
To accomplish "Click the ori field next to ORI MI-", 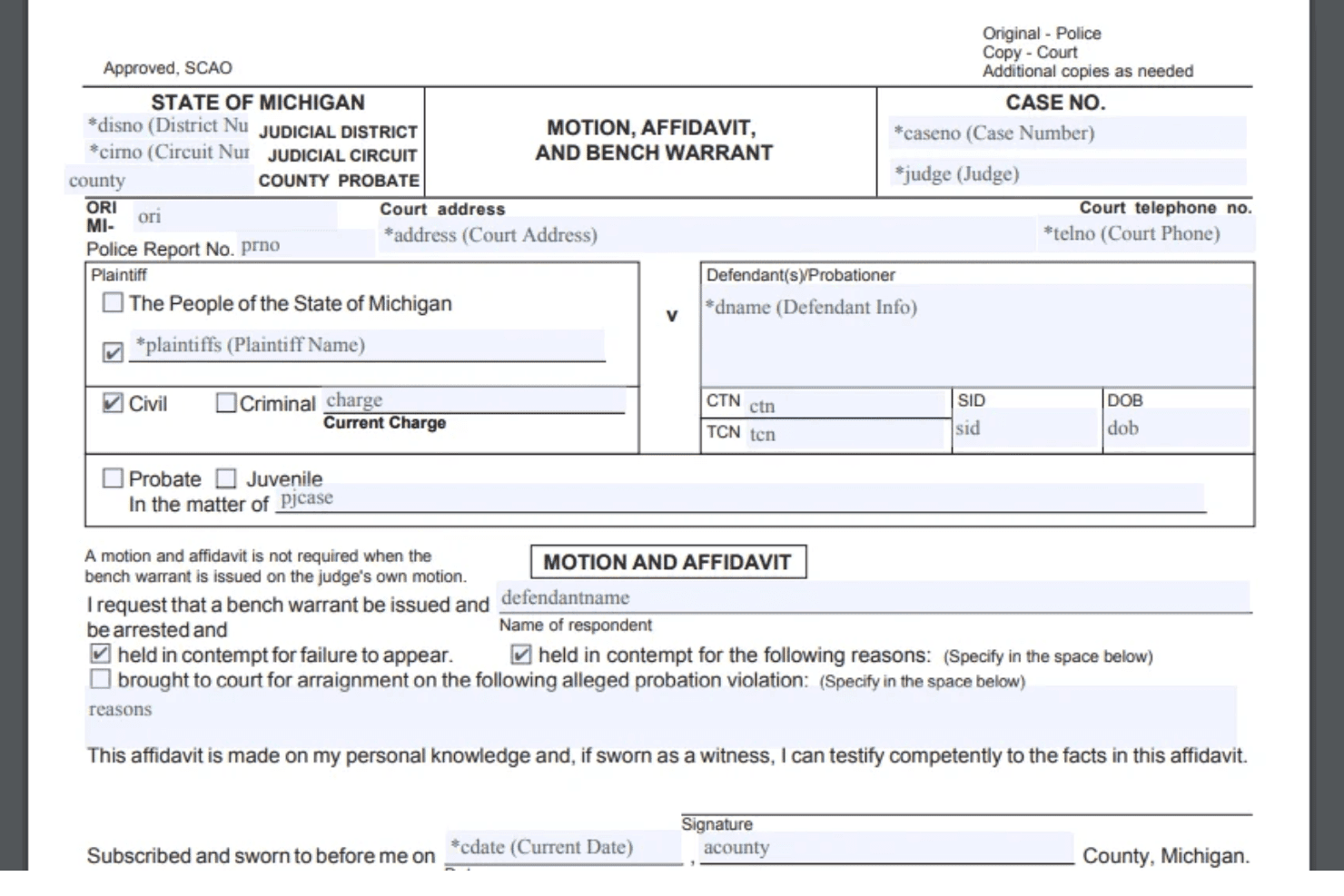I will pos(235,216).
